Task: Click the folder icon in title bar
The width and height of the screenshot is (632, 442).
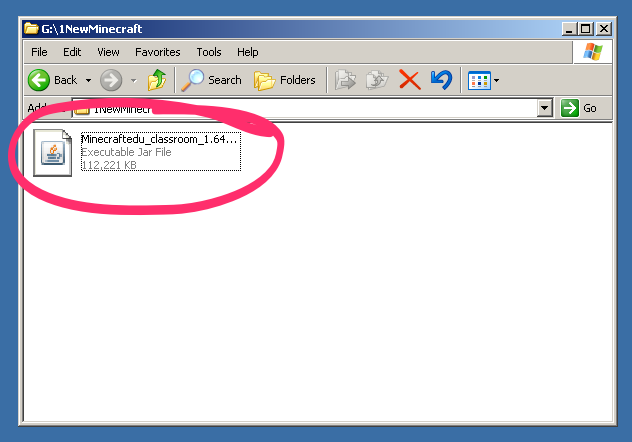Action: point(31,29)
